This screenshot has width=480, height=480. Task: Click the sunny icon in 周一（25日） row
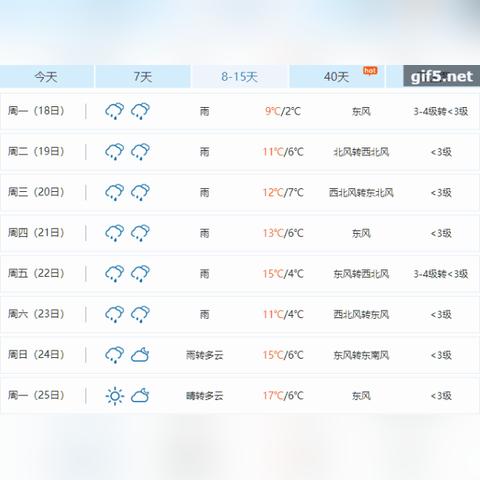pyautogui.click(x=115, y=396)
